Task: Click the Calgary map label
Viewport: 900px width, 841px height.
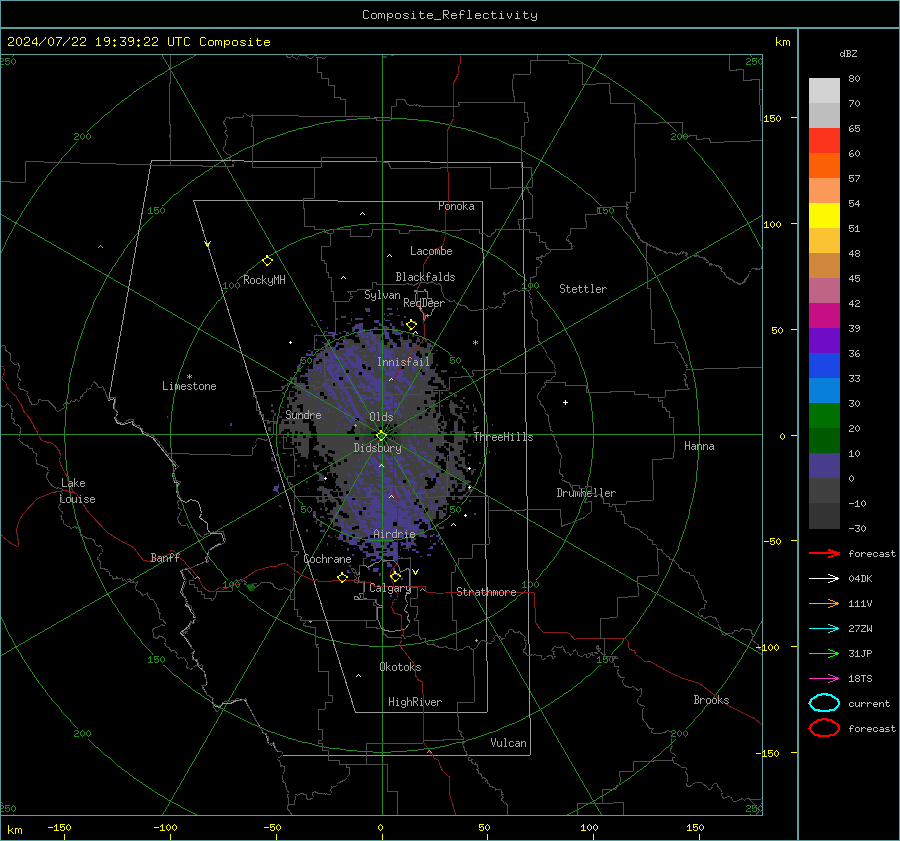Action: point(390,588)
